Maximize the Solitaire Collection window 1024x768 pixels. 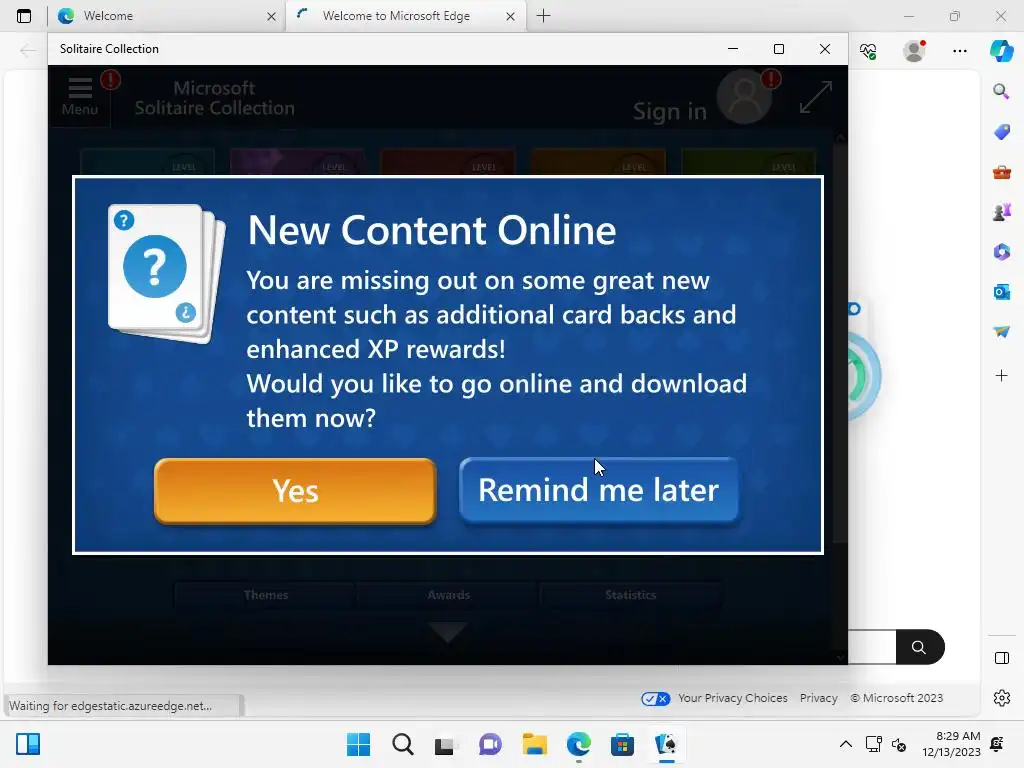tap(778, 49)
